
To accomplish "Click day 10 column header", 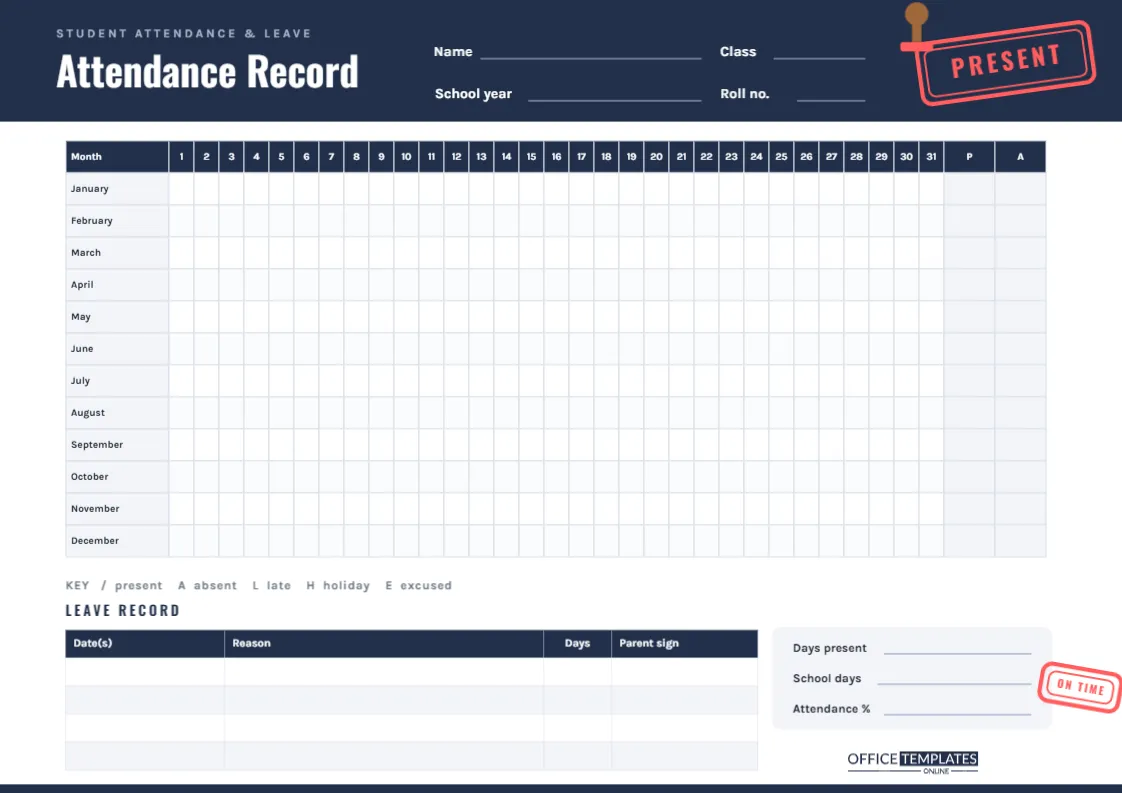I will tap(406, 157).
